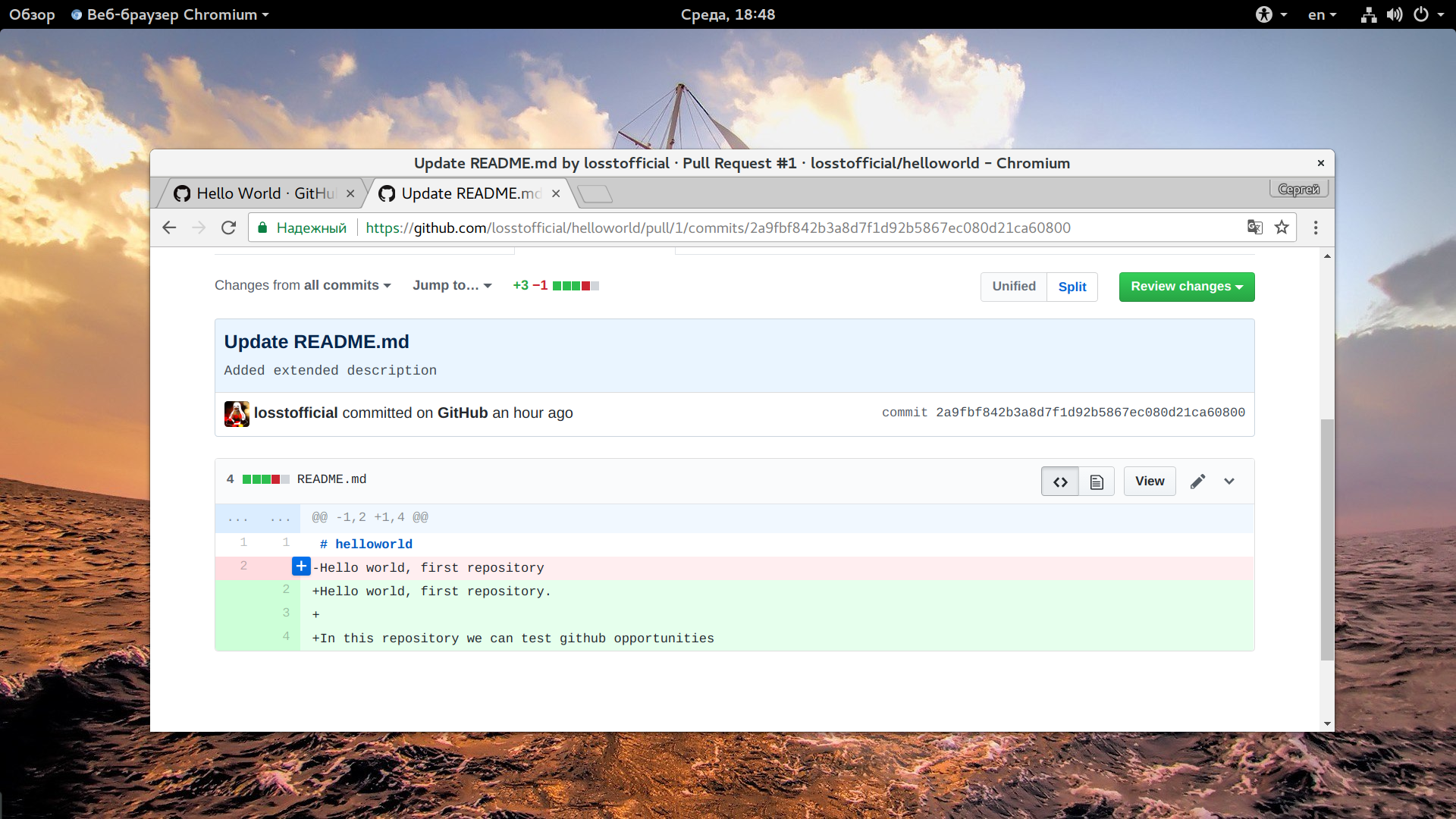The image size is (1456, 819).
Task: Reload the current page
Action: [228, 227]
